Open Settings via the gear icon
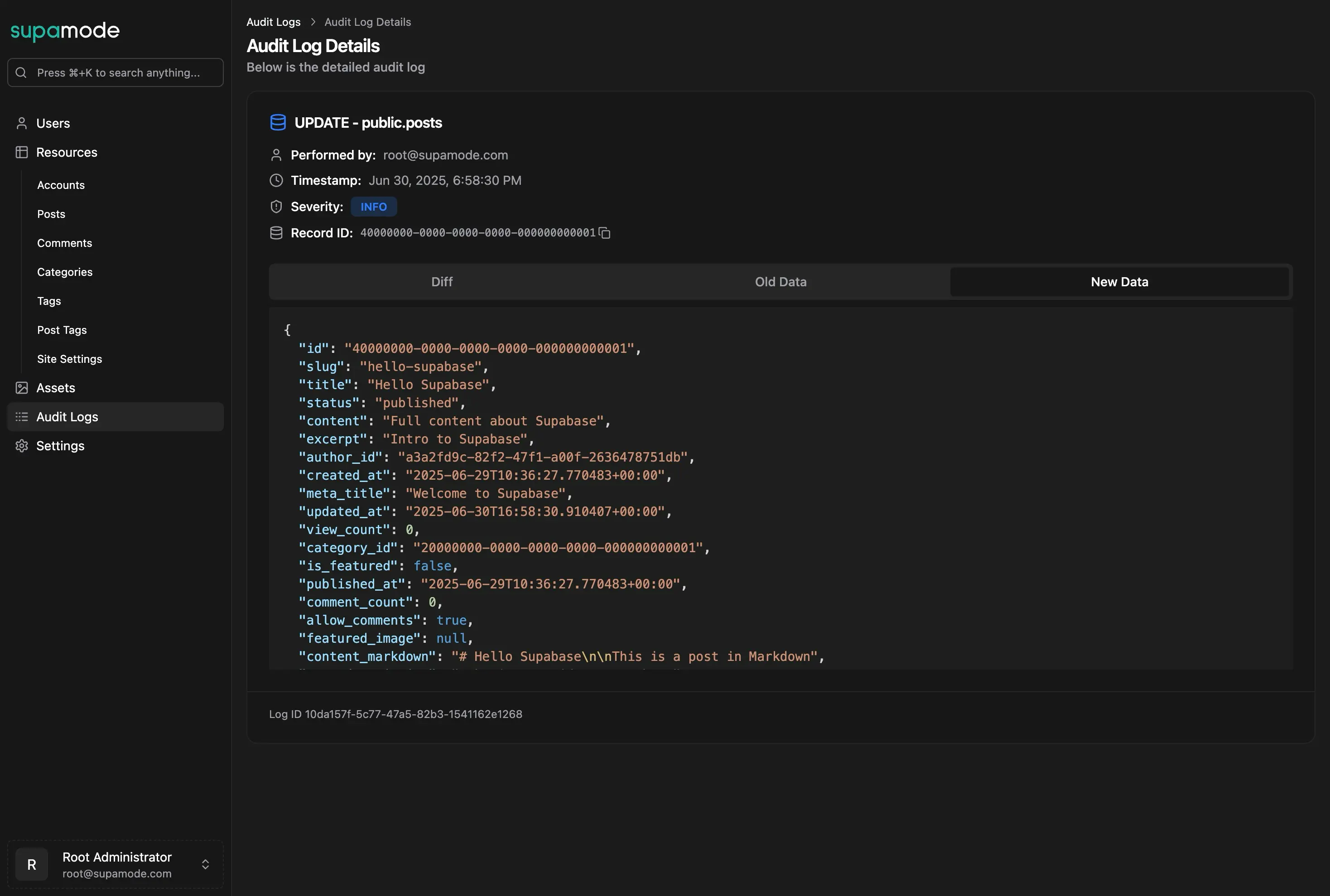Image resolution: width=1330 pixels, height=896 pixels. (21, 446)
